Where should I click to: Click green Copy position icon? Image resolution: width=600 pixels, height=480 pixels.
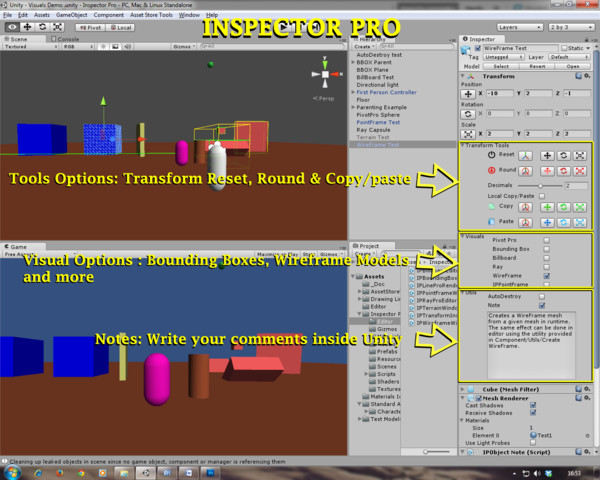[547, 207]
